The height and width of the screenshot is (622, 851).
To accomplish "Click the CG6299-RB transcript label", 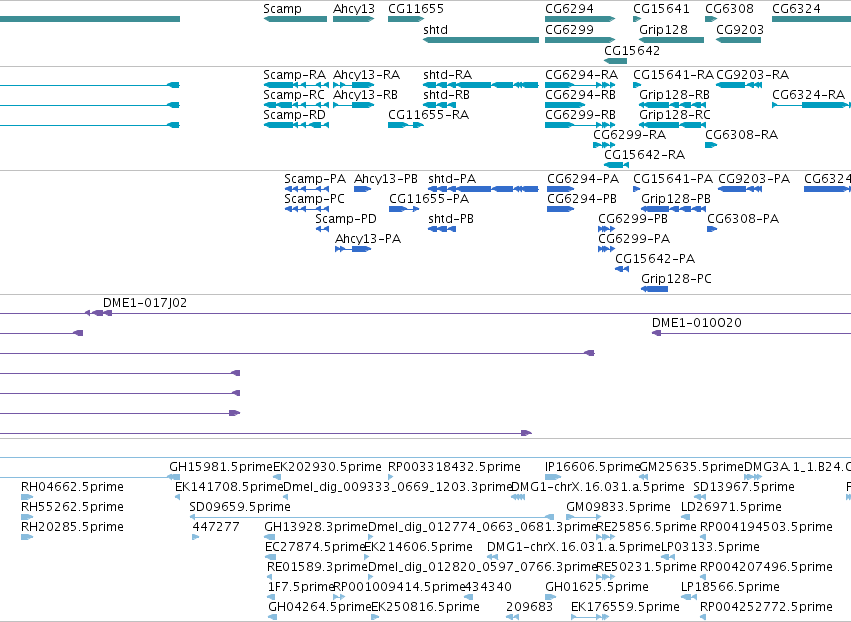I will (x=581, y=115).
